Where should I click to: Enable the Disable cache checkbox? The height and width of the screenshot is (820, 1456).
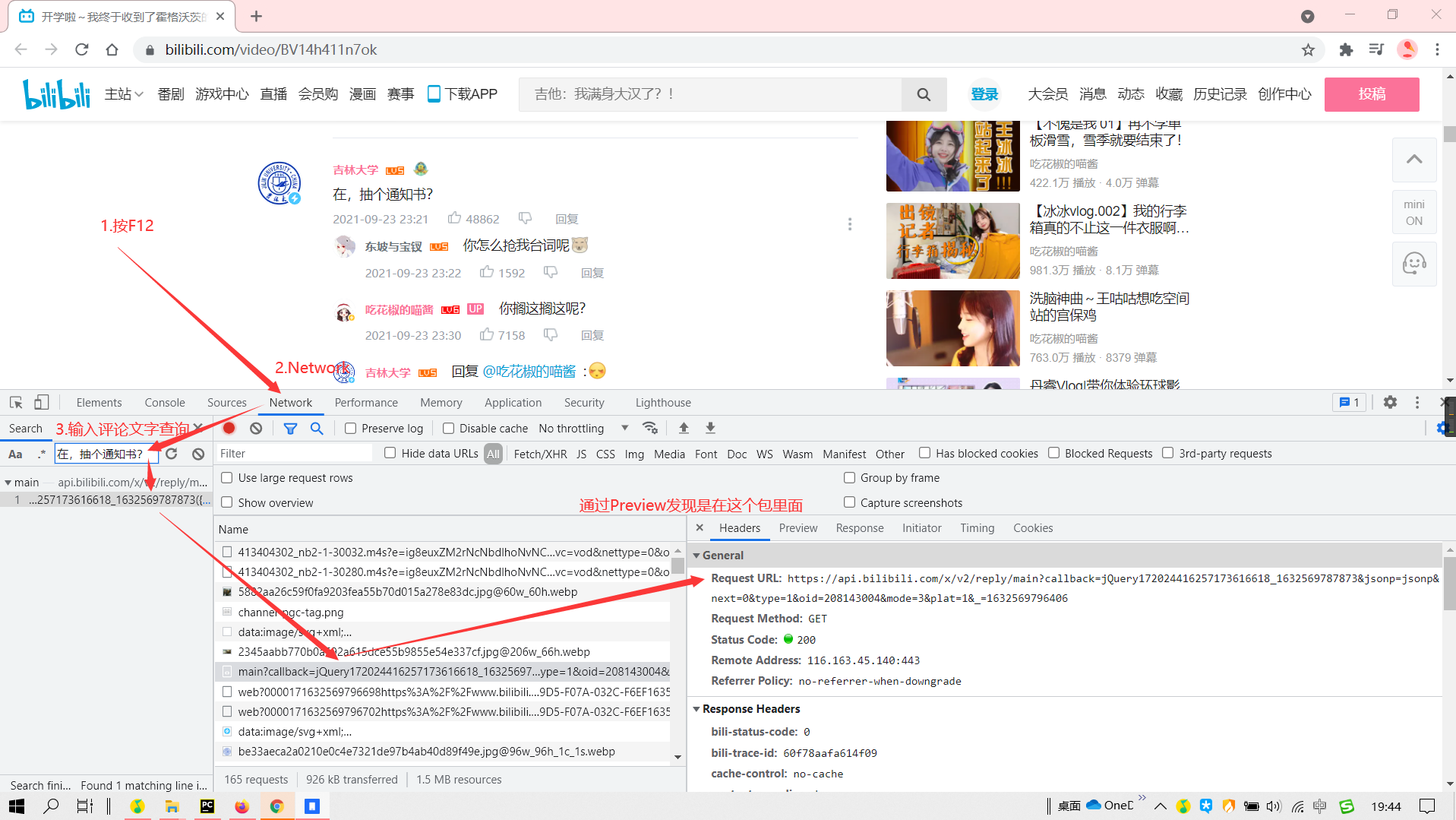tap(448, 429)
